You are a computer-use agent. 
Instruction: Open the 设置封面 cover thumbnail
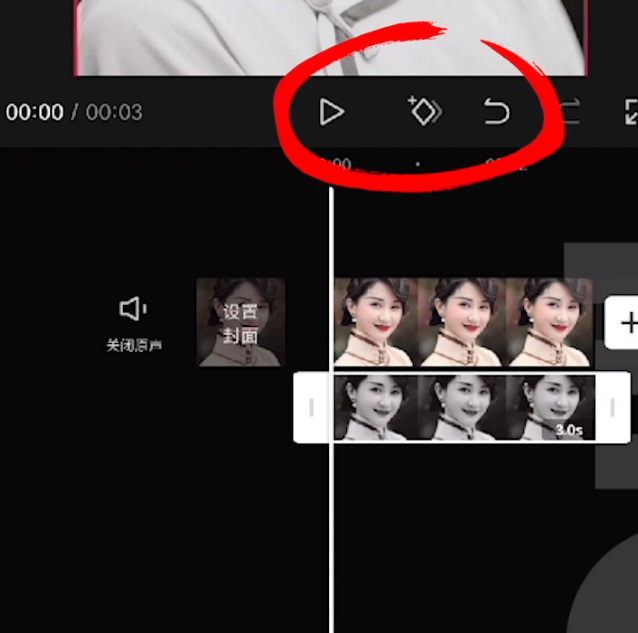240,322
